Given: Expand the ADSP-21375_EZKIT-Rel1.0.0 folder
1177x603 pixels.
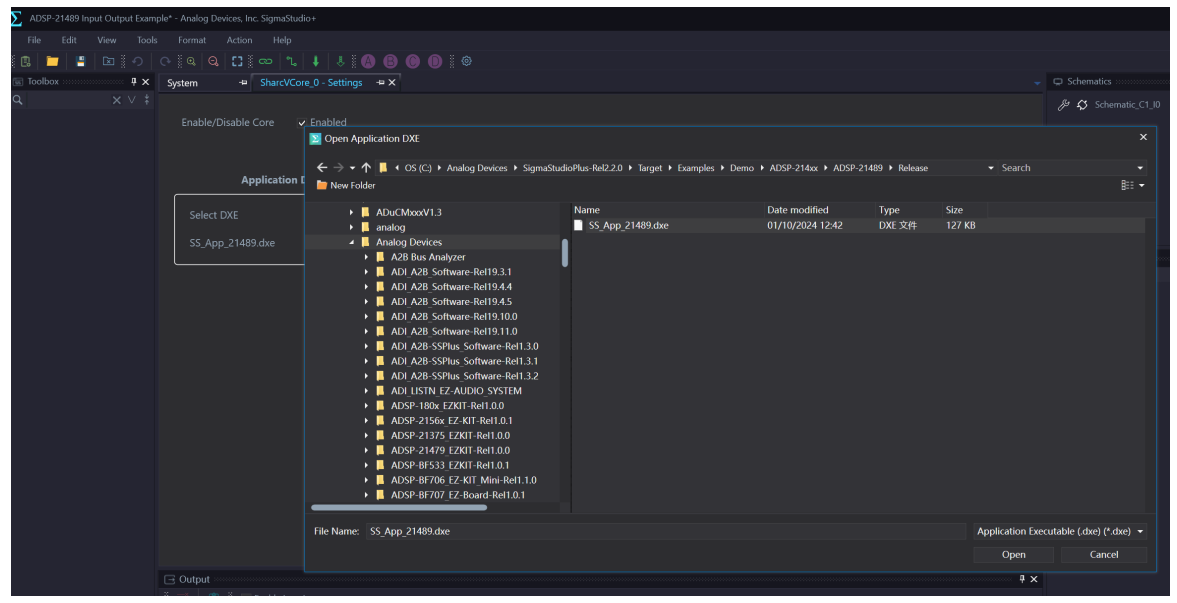Looking at the screenshot, I should [x=366, y=436].
